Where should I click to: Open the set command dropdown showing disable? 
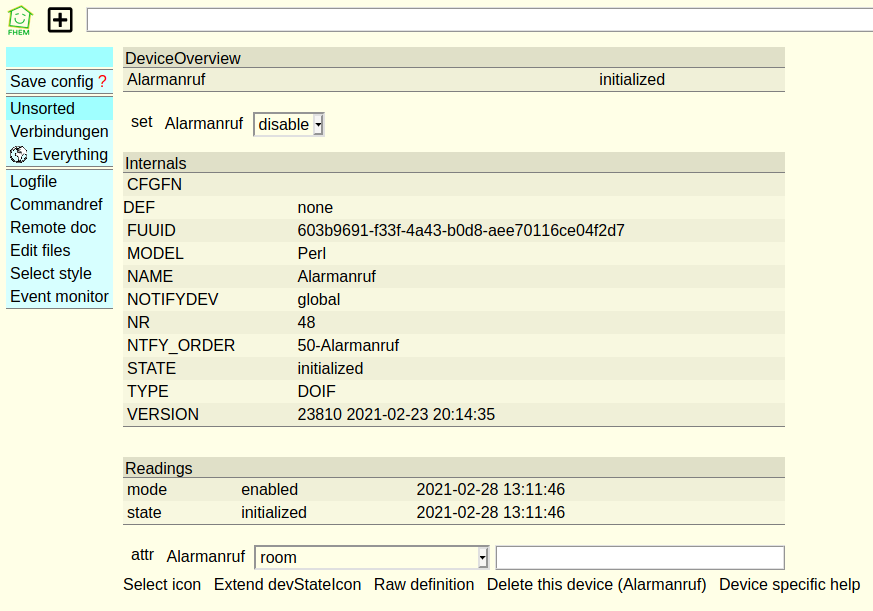click(x=289, y=124)
